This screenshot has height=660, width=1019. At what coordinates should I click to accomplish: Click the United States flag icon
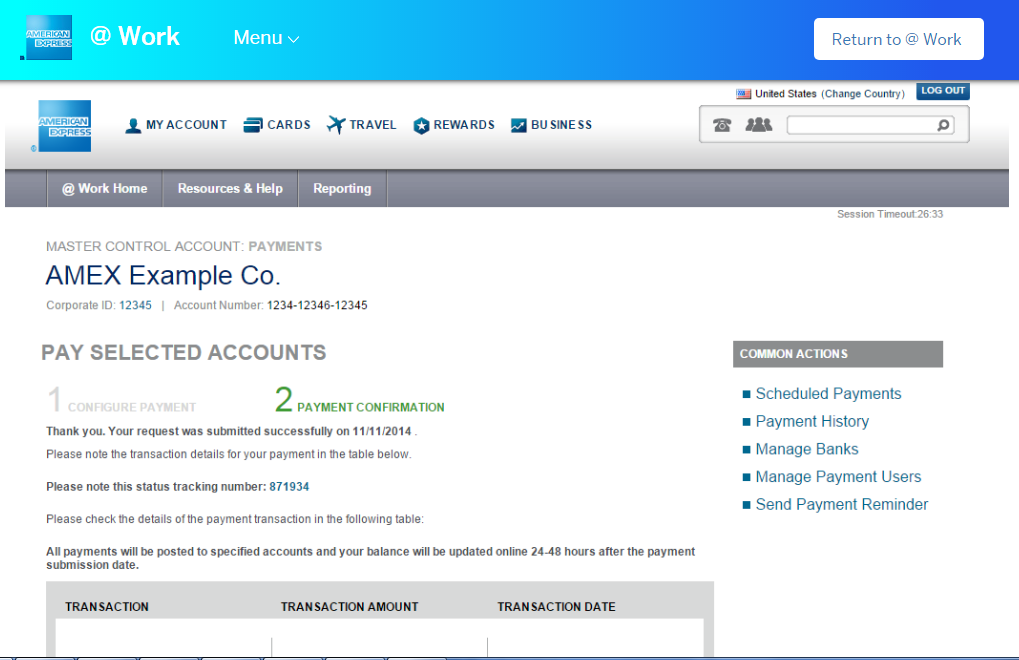click(x=743, y=94)
